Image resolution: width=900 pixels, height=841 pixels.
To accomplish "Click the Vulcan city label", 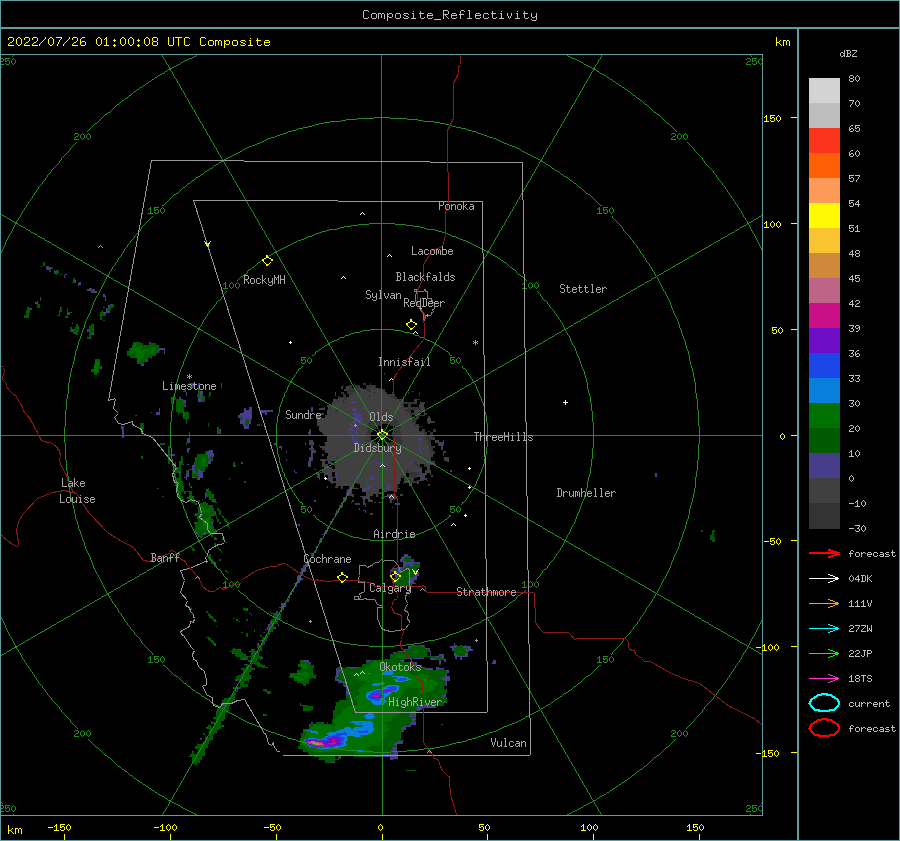I will 509,743.
